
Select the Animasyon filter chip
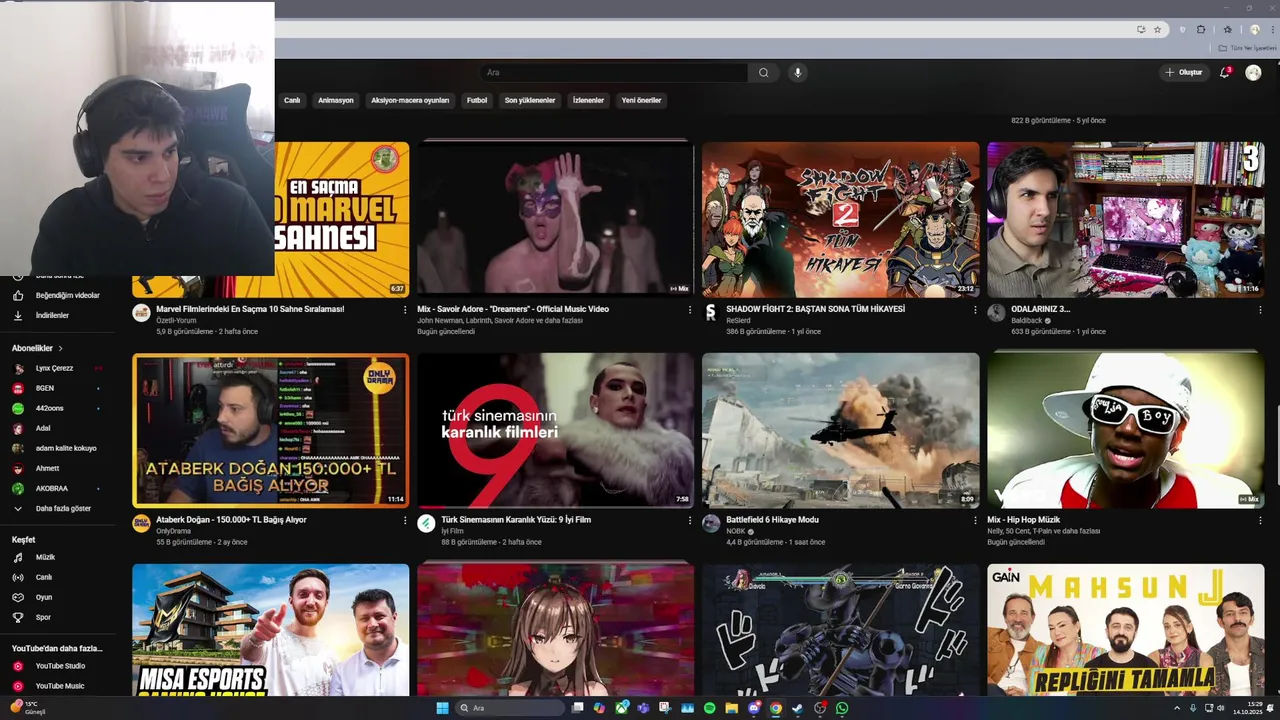[336, 100]
